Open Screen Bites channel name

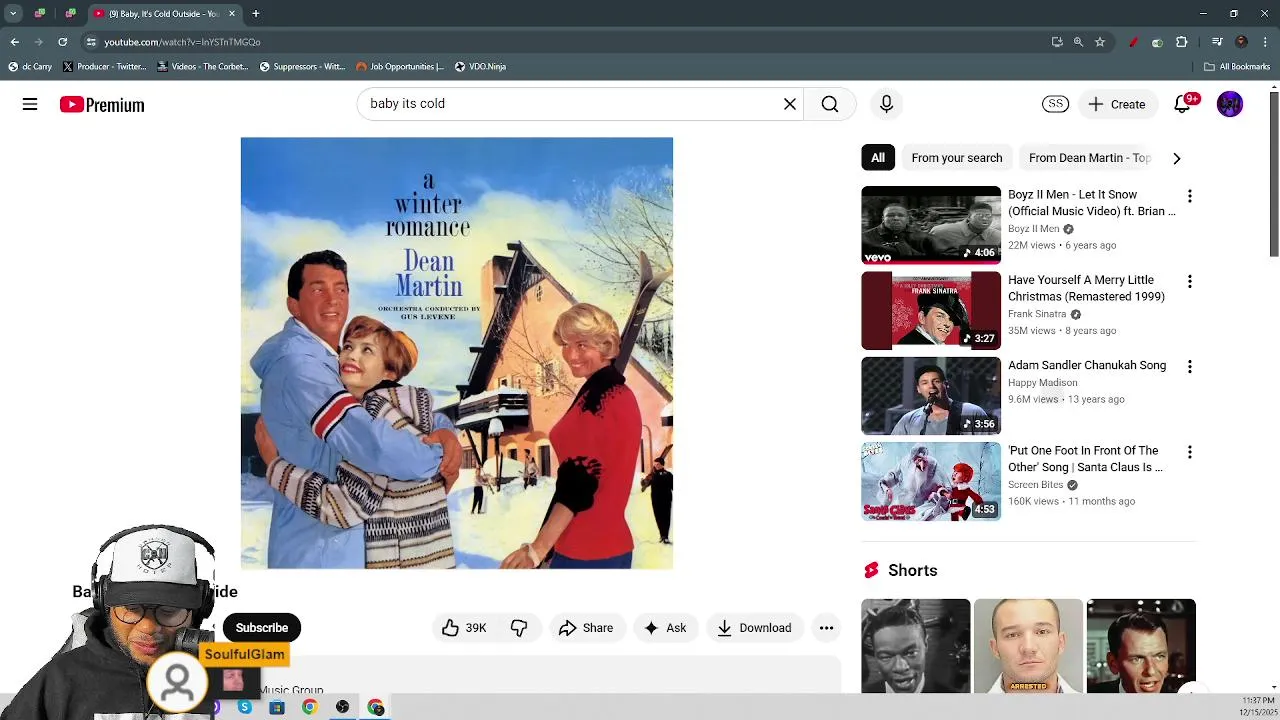(1035, 485)
